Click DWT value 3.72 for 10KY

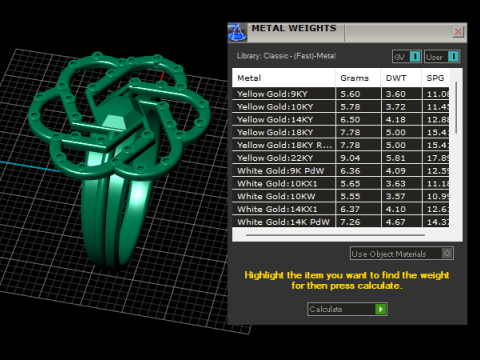(396, 107)
